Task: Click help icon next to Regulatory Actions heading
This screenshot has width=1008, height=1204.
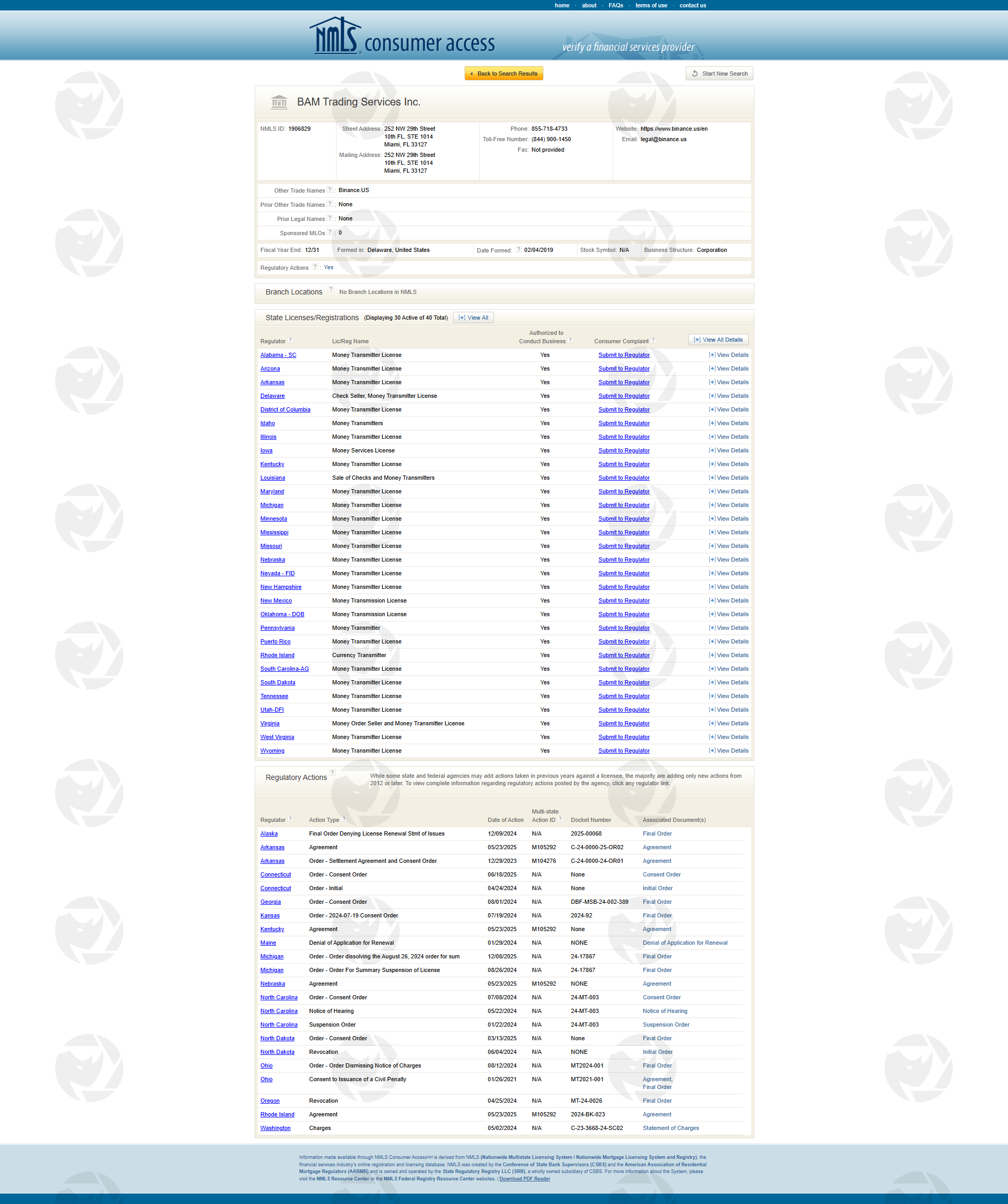Action: pos(332,774)
